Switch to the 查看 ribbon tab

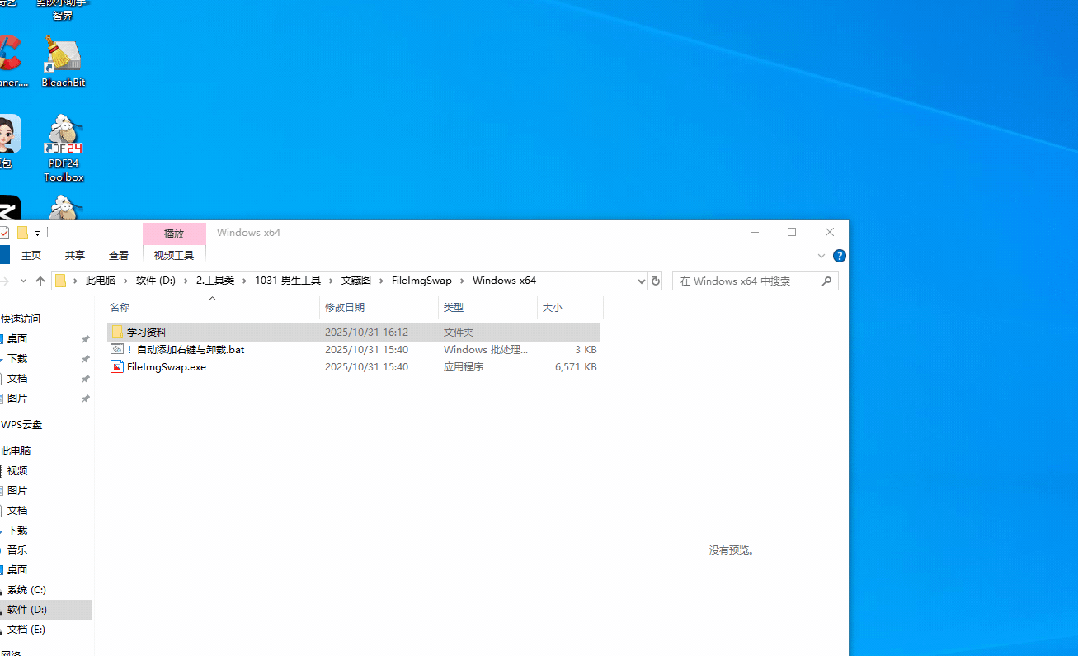pos(119,256)
